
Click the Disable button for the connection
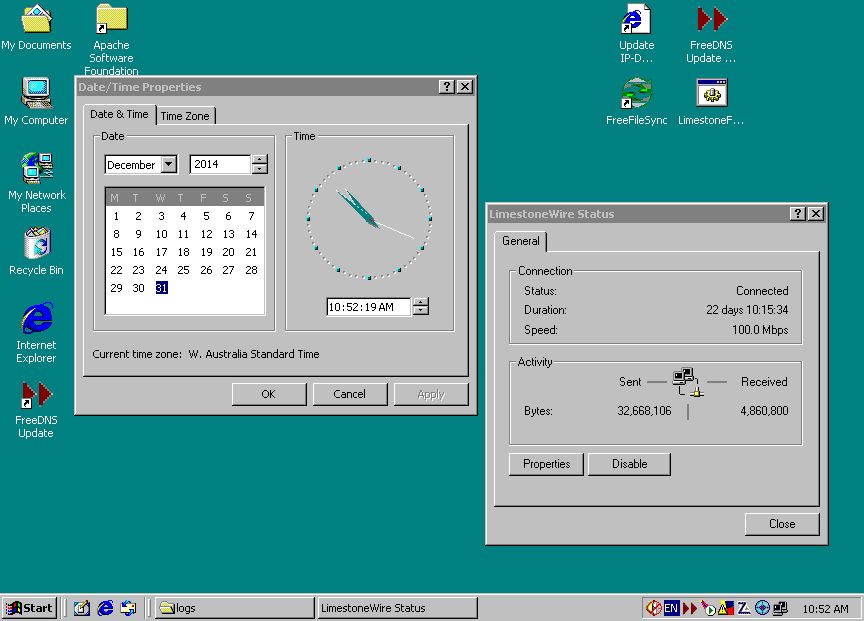pyautogui.click(x=629, y=464)
